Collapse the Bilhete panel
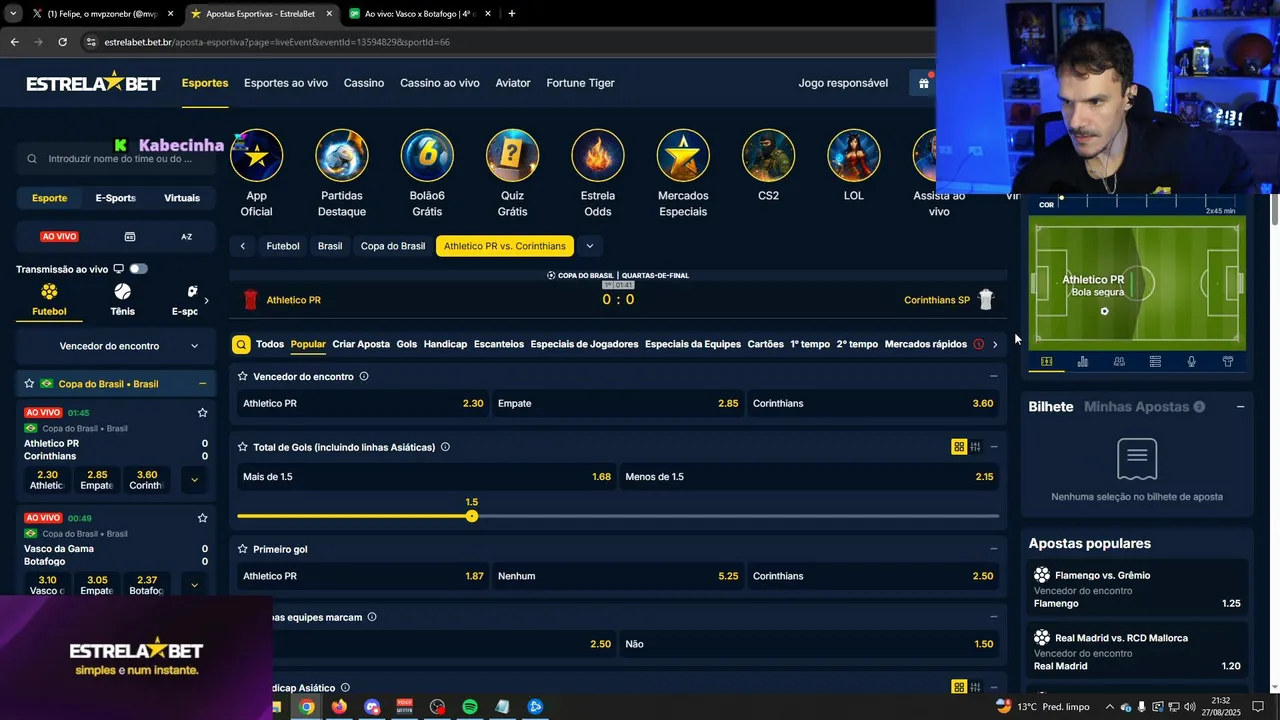The width and height of the screenshot is (1280, 720). [x=1241, y=407]
